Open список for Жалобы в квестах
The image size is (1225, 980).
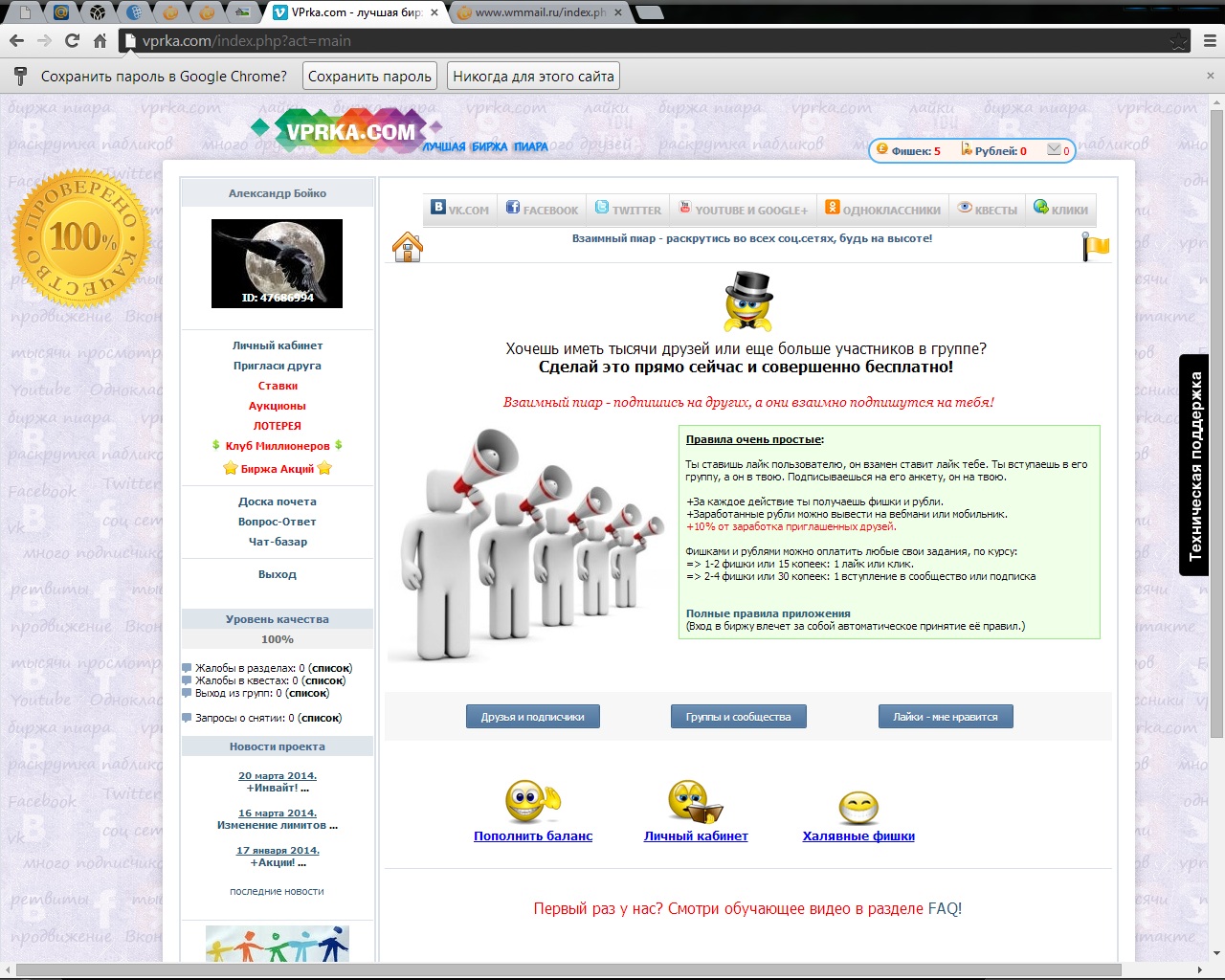[x=323, y=680]
